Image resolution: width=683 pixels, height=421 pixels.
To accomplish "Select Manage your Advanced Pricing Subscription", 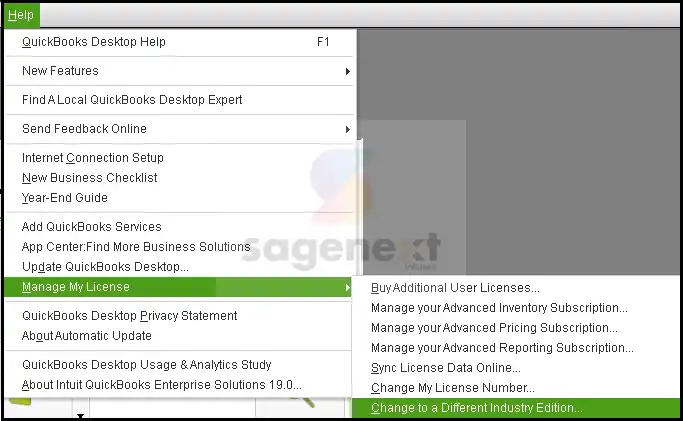I will pyautogui.click(x=516, y=328).
